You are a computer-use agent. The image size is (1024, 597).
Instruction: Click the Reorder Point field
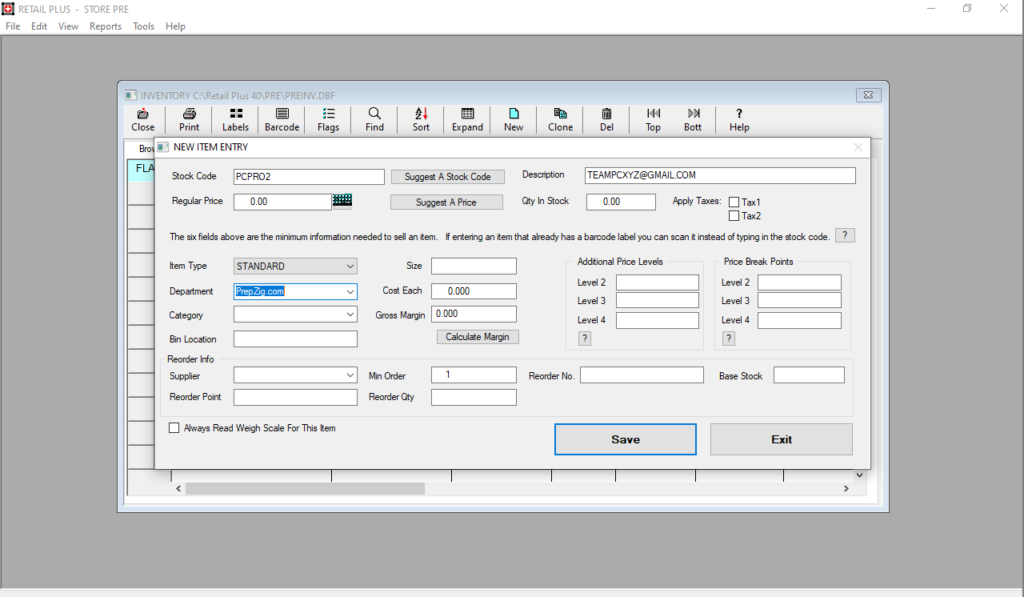295,397
